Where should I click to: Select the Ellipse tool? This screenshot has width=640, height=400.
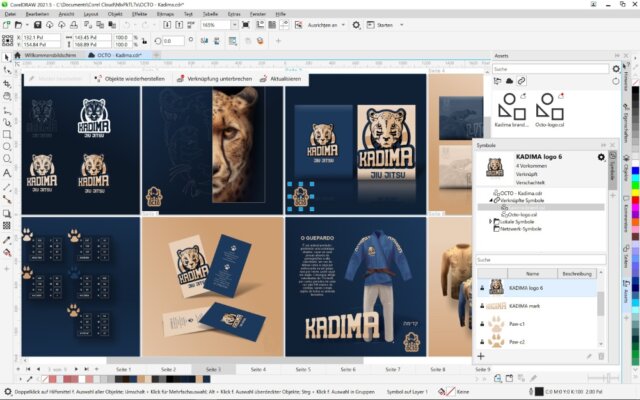7,147
